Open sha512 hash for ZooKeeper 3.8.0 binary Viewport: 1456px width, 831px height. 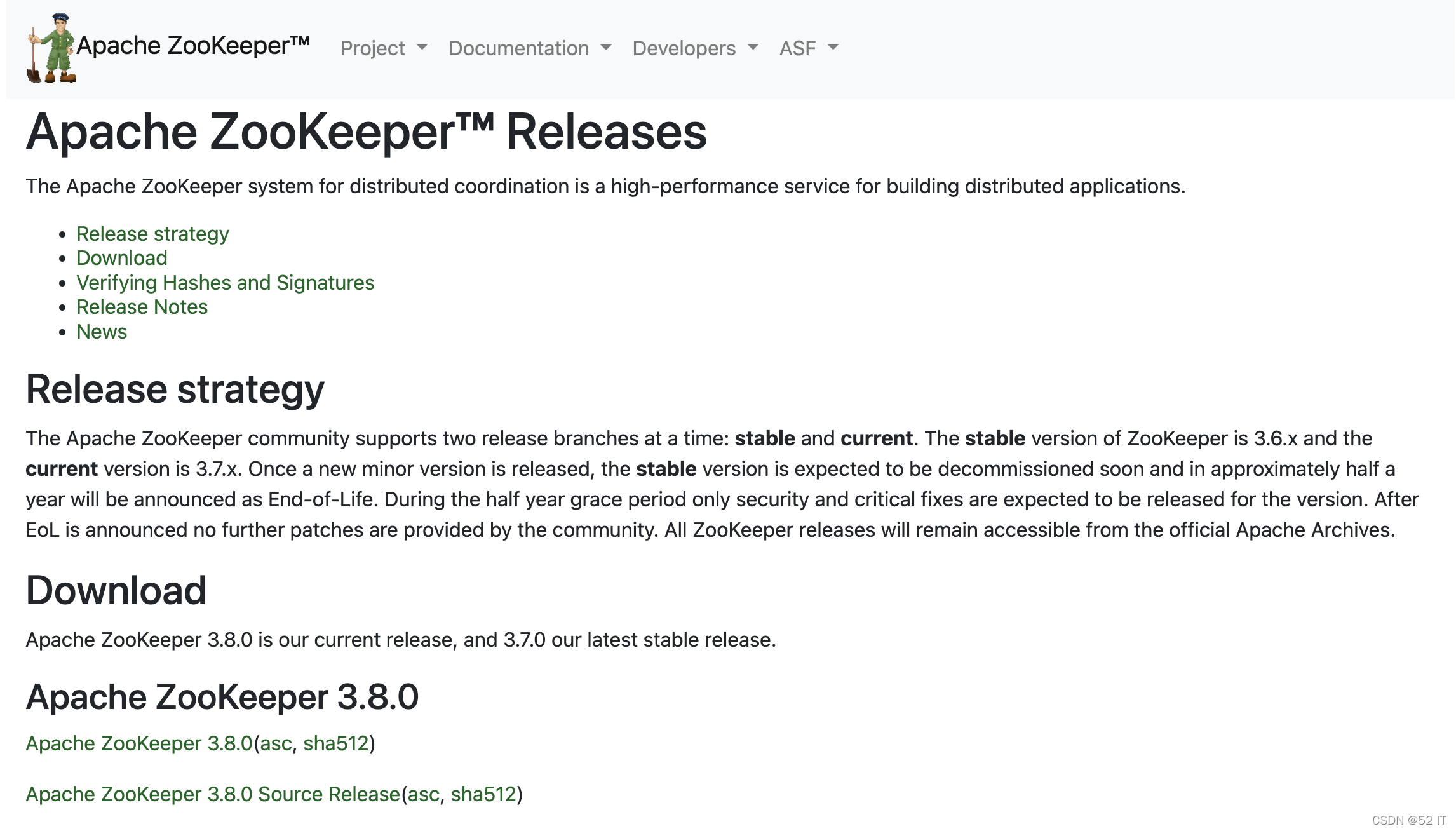click(336, 743)
